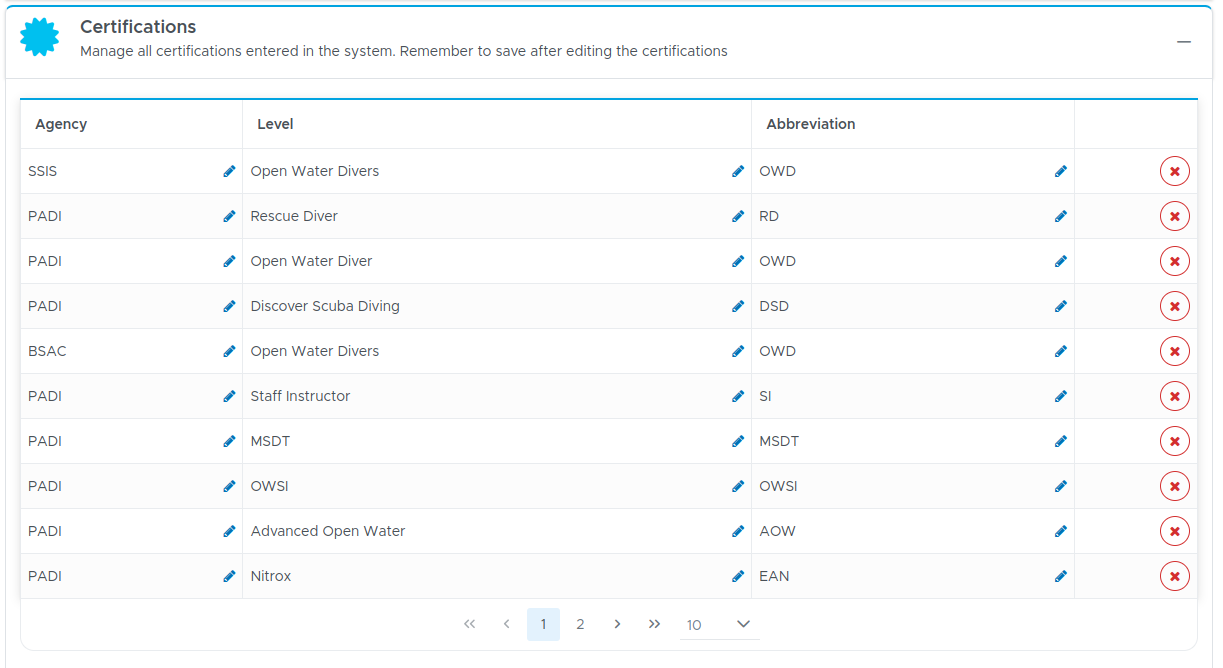This screenshot has width=1223, height=668.
Task: Delete the Nitrox certification
Action: (1175, 576)
